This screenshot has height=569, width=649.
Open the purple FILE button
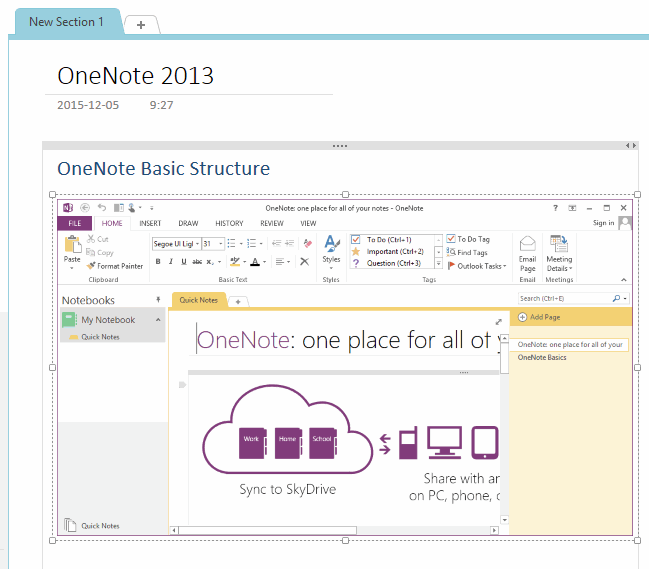[x=74, y=224]
